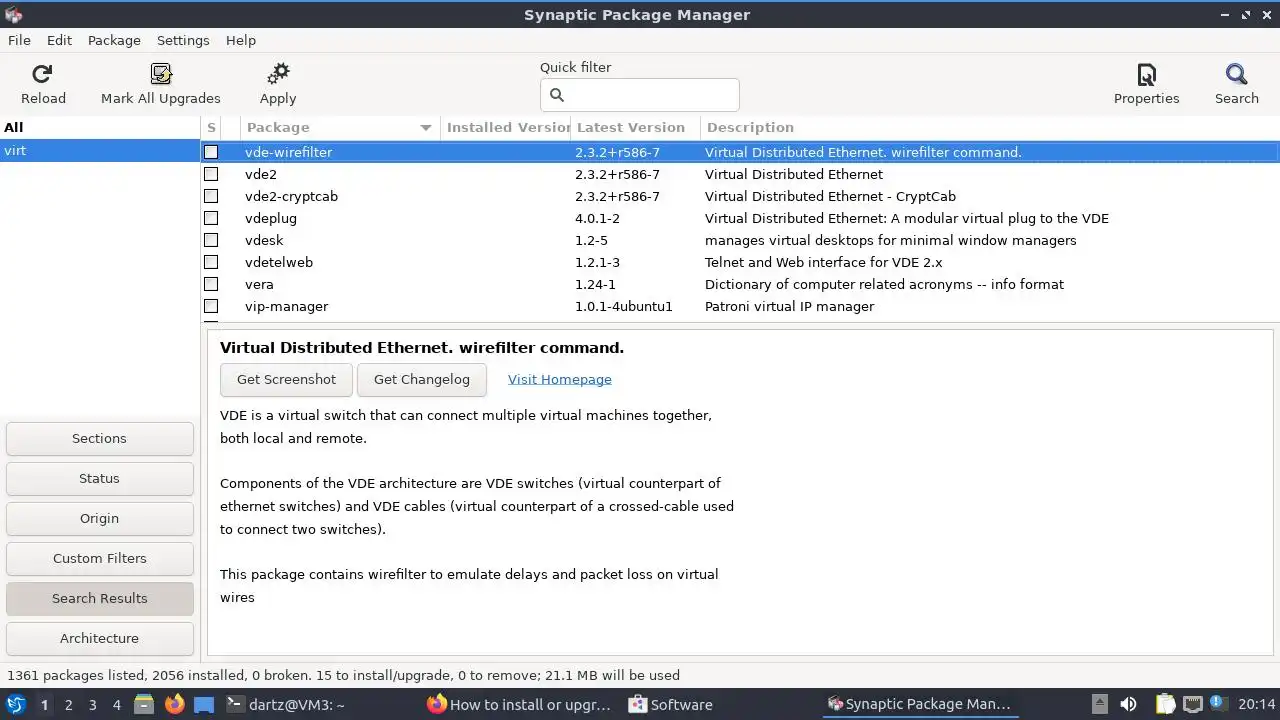Launch Firefox from taskbar quick launch
This screenshot has height=720, width=1280.
pos(175,704)
